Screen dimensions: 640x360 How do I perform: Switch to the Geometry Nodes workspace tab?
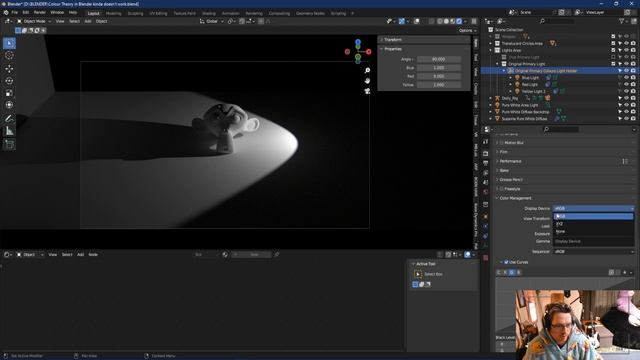(x=310, y=13)
